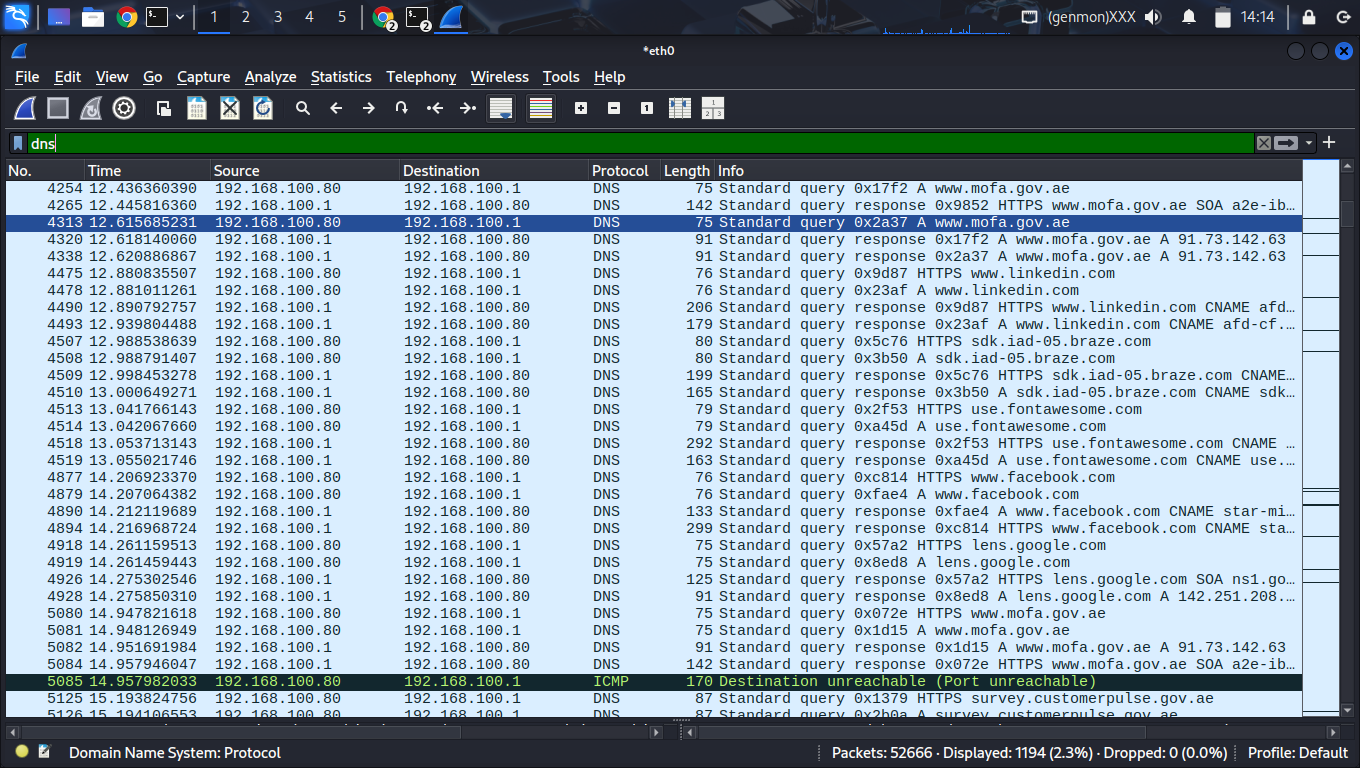Select packet 4475 HTTPS query www.linkedin.com
This screenshot has height=768, width=1360.
(654, 274)
